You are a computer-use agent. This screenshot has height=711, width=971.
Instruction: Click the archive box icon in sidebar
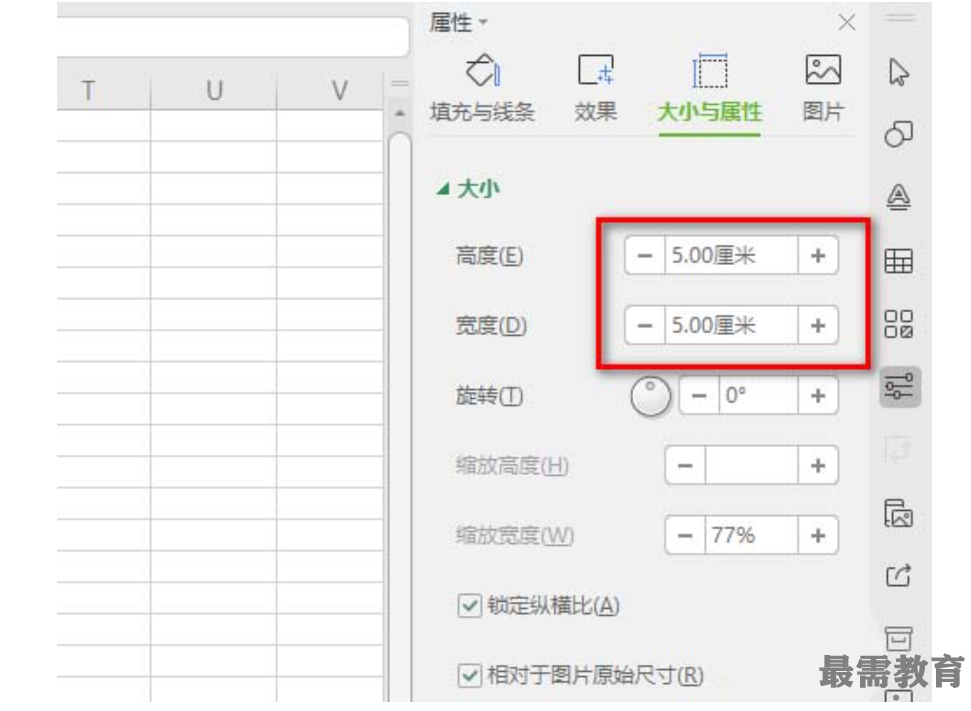[x=899, y=638]
